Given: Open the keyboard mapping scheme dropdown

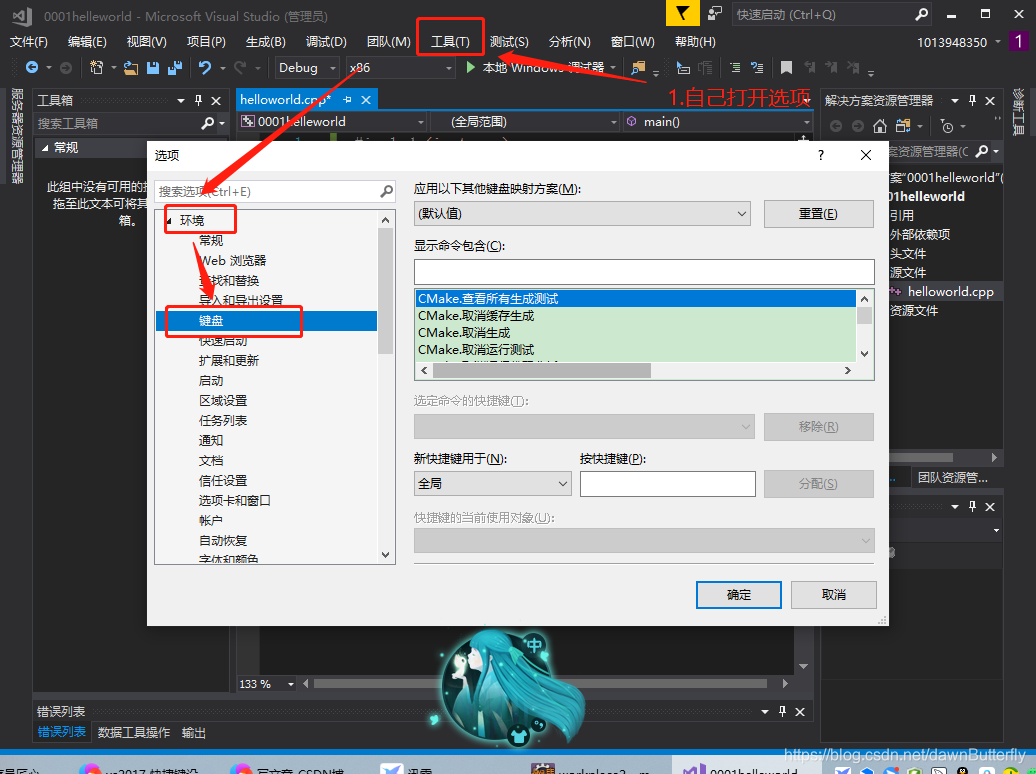Looking at the screenshot, I should pyautogui.click(x=582, y=213).
